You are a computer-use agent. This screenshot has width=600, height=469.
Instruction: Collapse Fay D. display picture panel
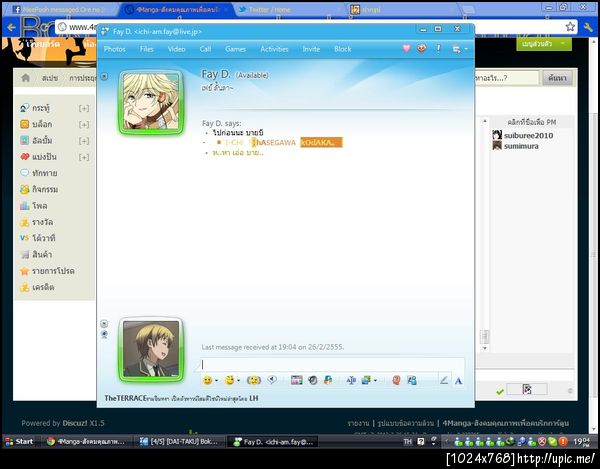point(104,77)
